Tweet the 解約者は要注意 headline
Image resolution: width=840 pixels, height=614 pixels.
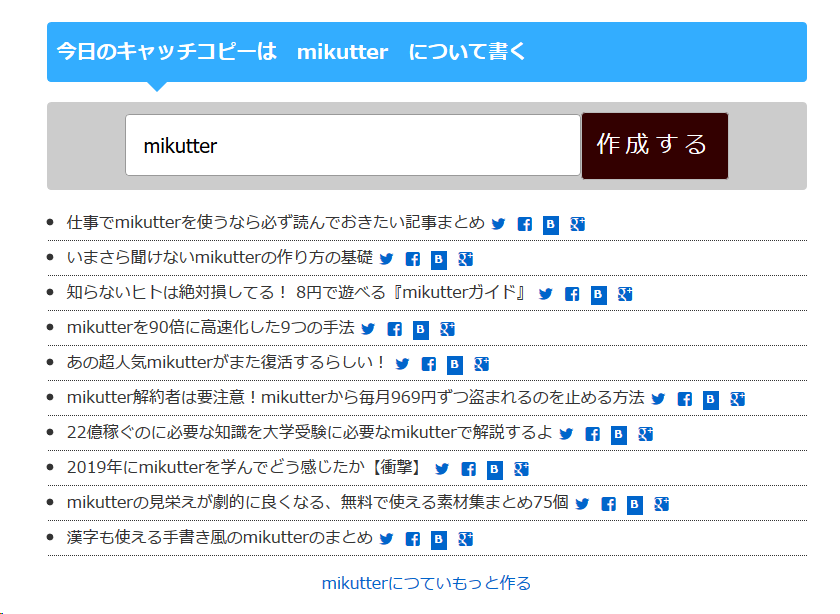click(x=658, y=400)
